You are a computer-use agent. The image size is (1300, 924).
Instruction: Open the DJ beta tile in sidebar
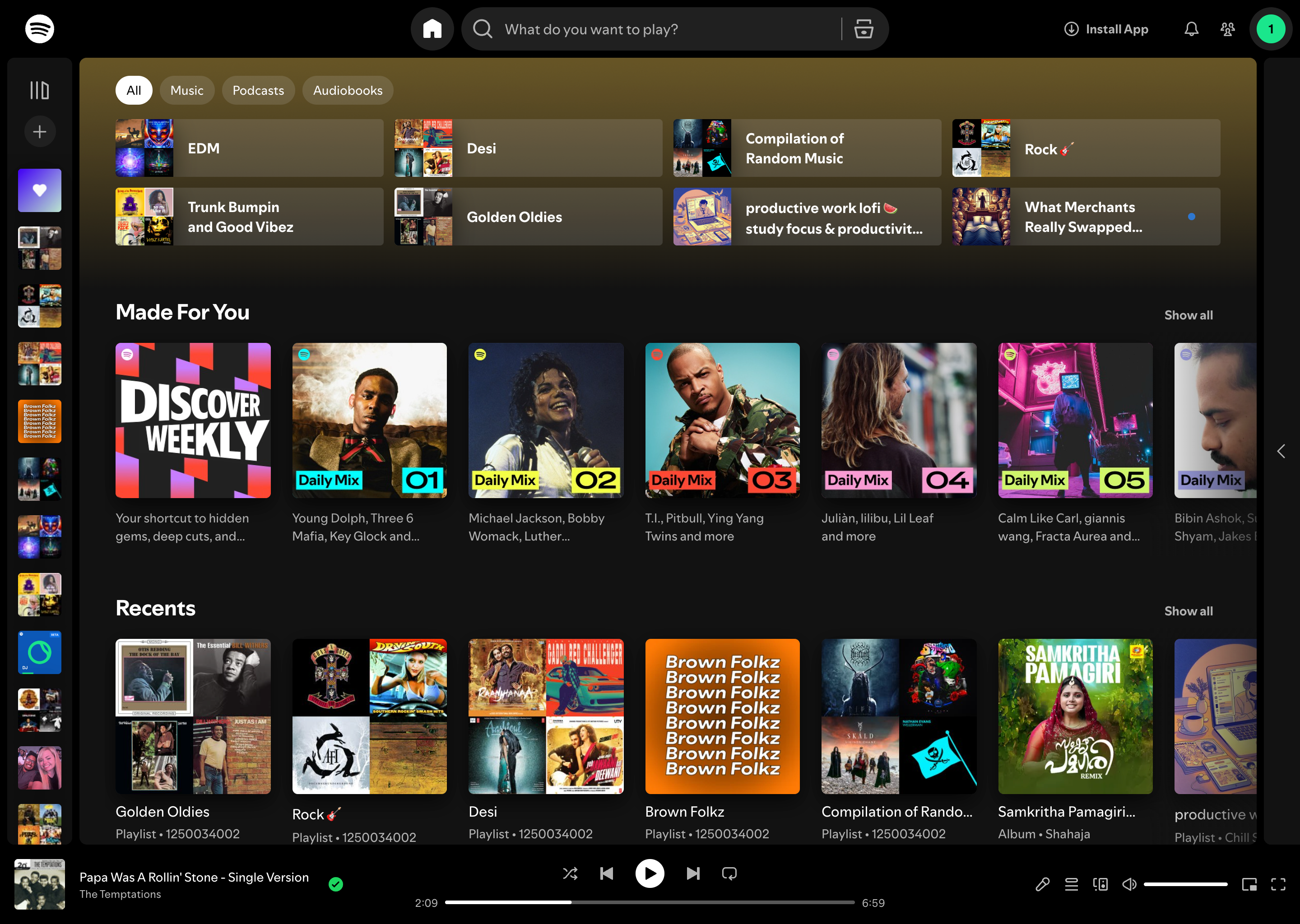(x=39, y=652)
